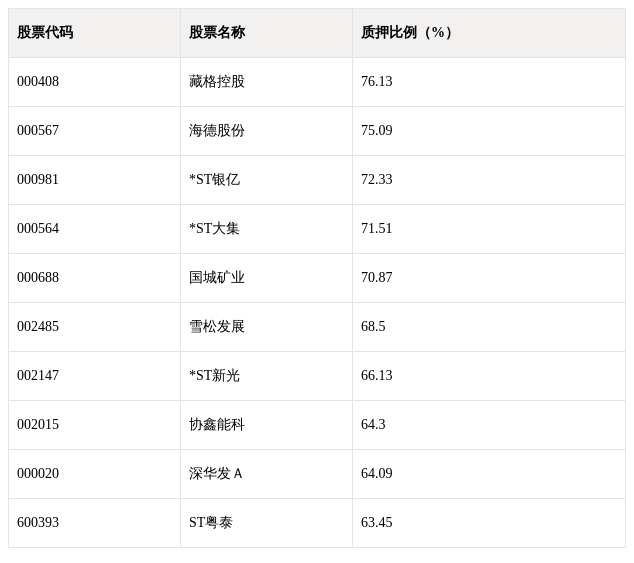Image resolution: width=634 pixels, height=563 pixels.
Task: Select stock code 000408
Action: click(x=38, y=81)
